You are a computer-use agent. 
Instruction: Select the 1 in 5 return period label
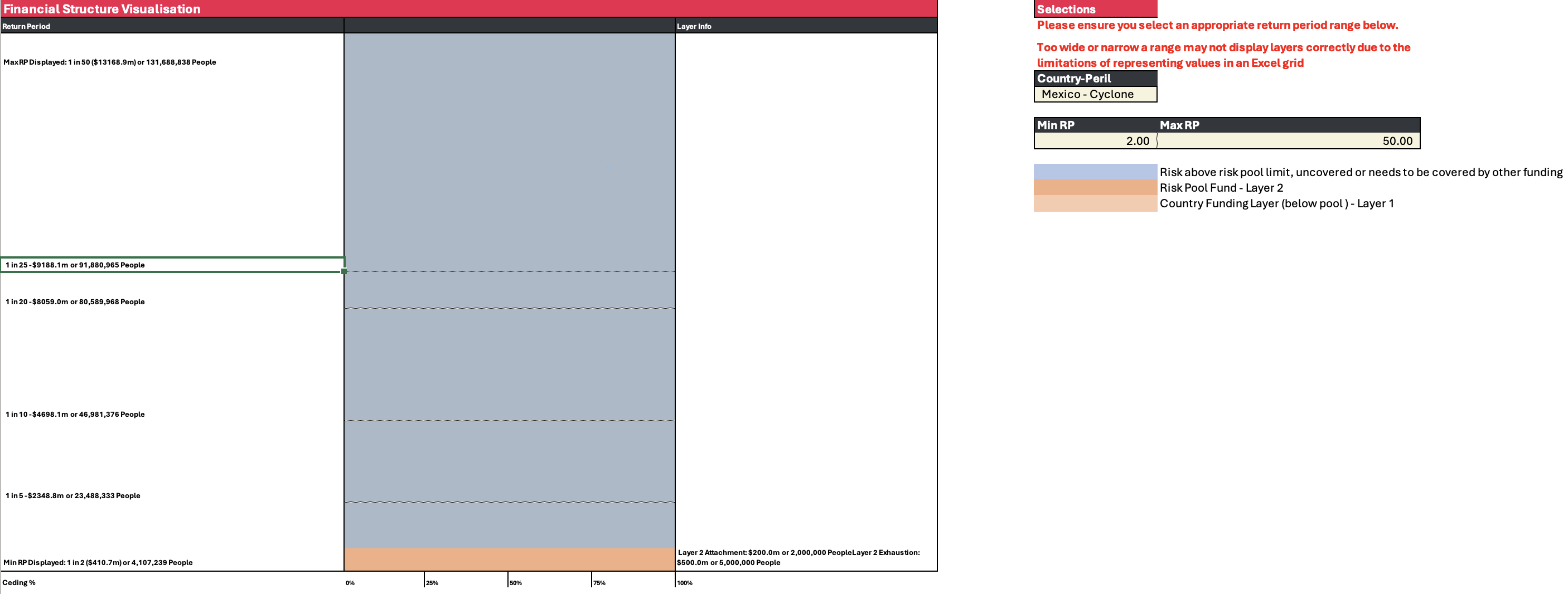[x=72, y=496]
